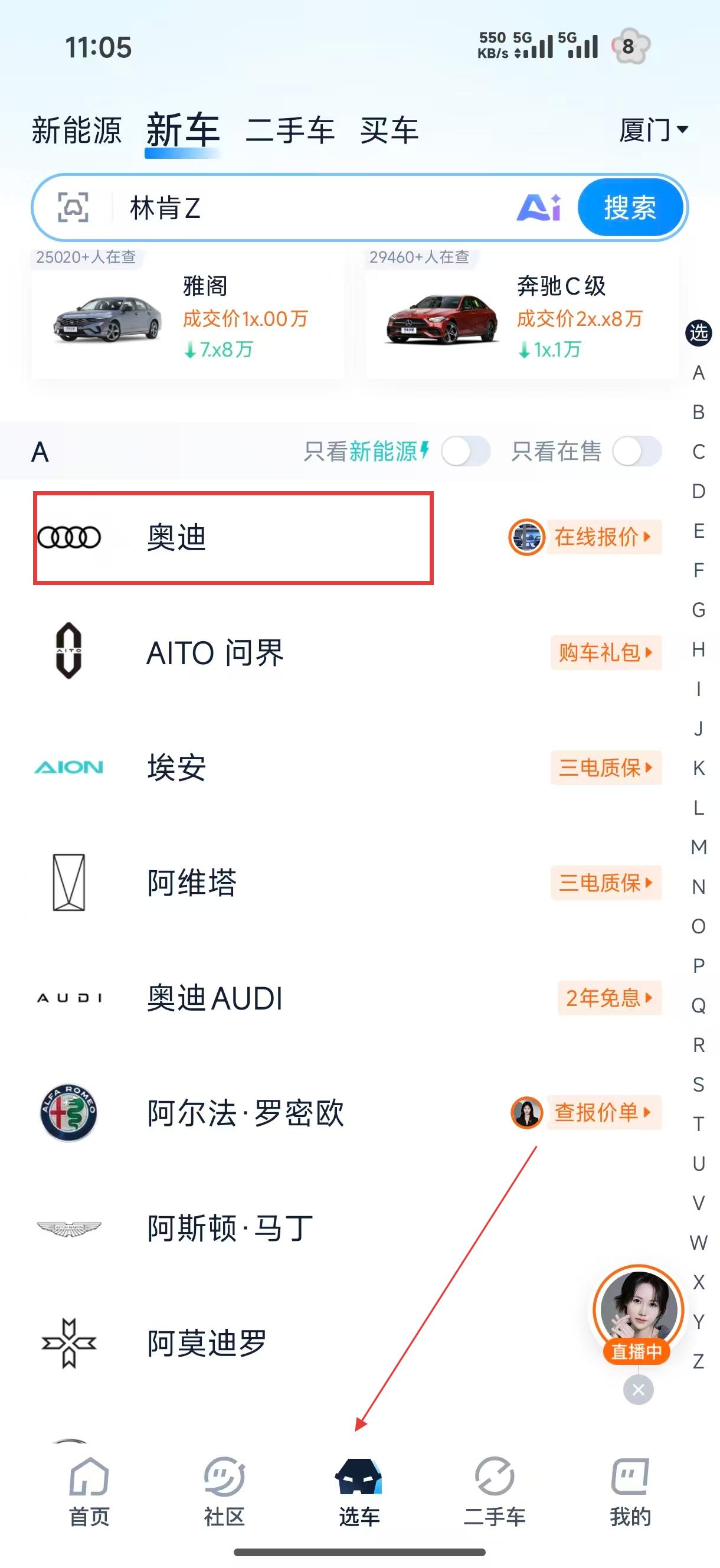Open 2年免息 offer for 奥迪AUDI
The height and width of the screenshot is (1568, 720).
pos(608,998)
